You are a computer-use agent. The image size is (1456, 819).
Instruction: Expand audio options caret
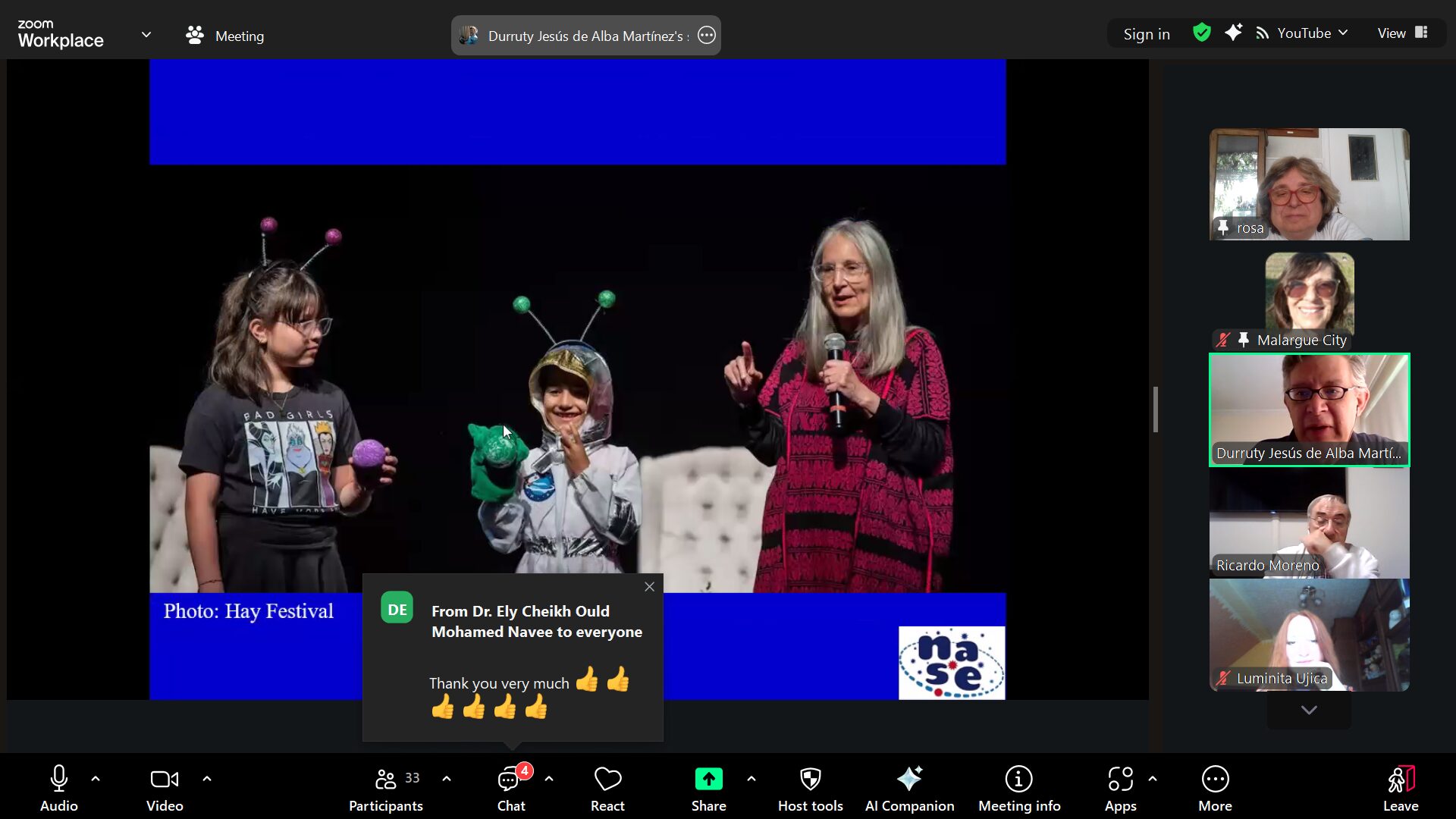(x=96, y=779)
